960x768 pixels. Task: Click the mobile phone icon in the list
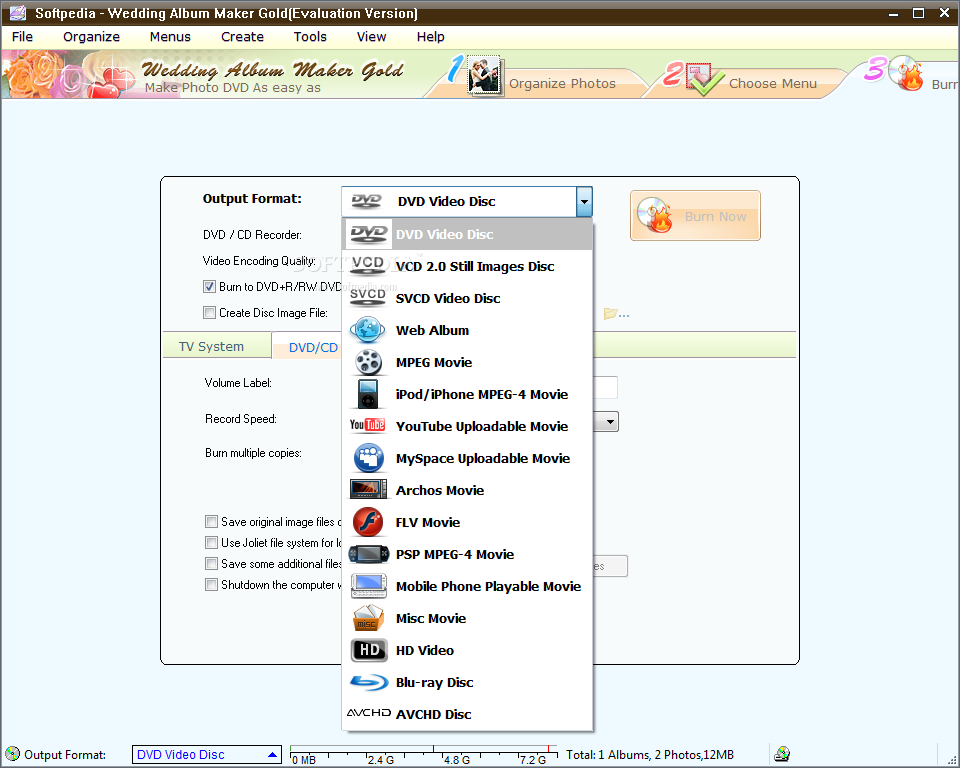[x=369, y=586]
